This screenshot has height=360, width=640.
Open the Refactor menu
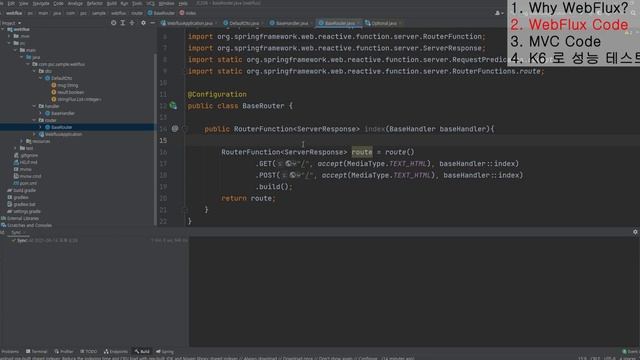pyautogui.click(x=95, y=3)
